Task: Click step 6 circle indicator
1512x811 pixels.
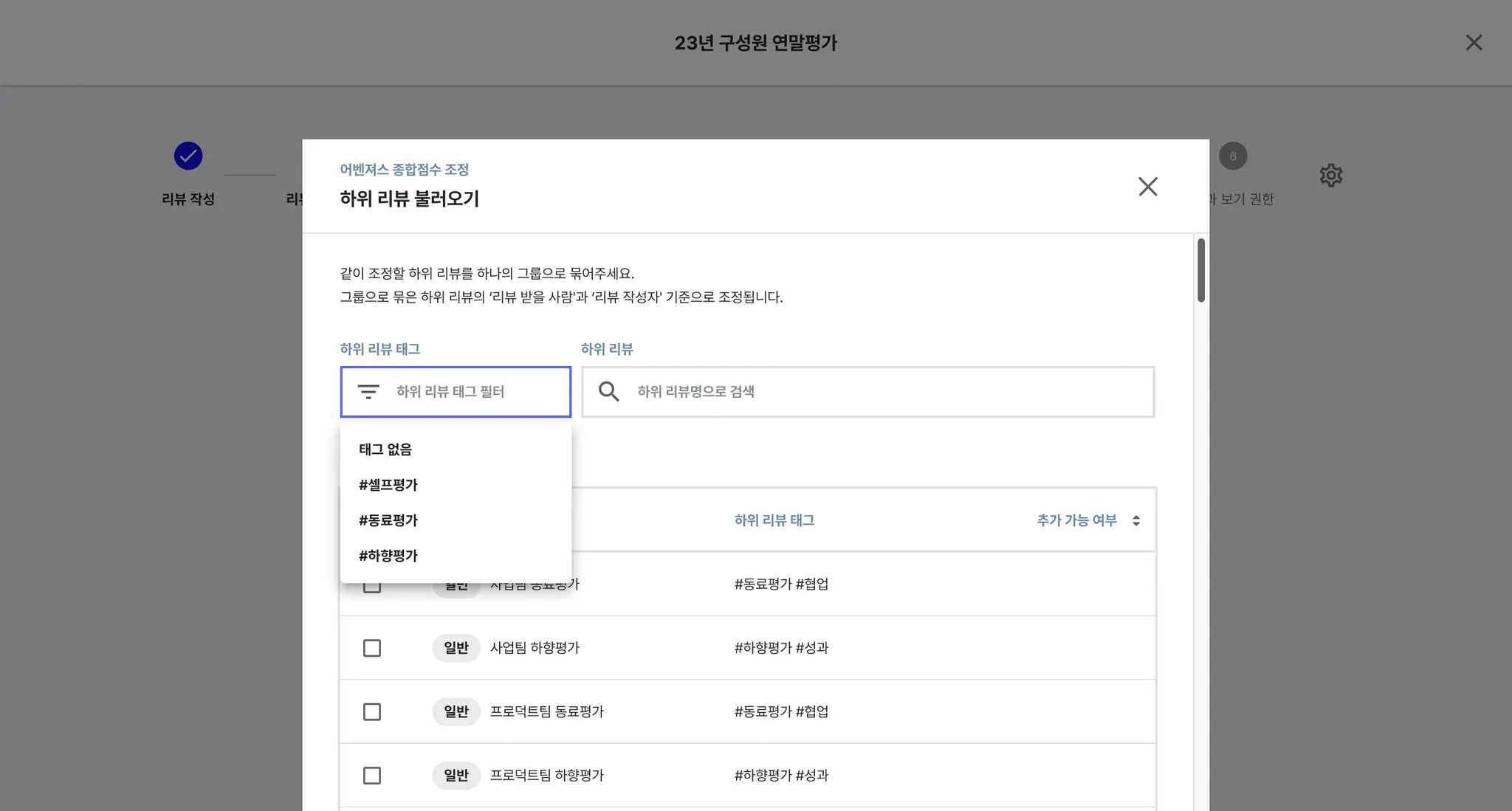Action: click(1232, 156)
